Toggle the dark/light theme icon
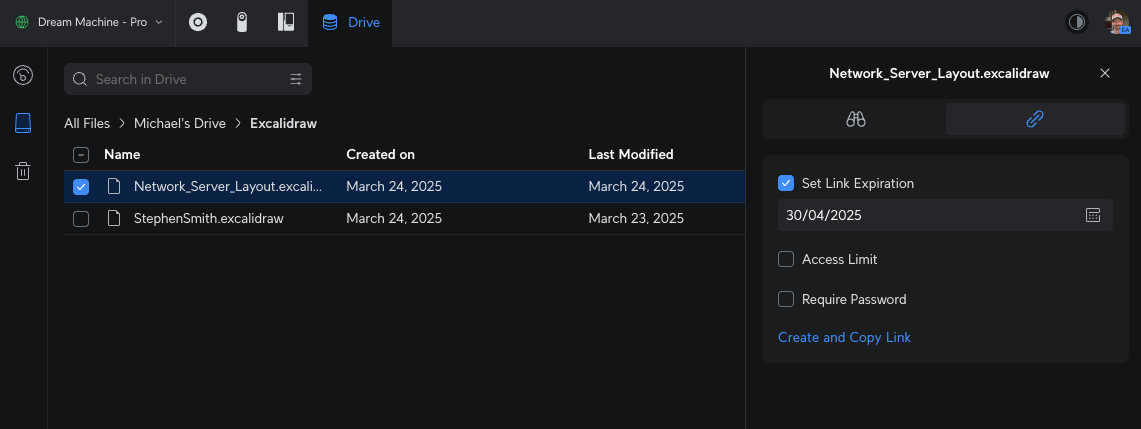 coord(1077,22)
